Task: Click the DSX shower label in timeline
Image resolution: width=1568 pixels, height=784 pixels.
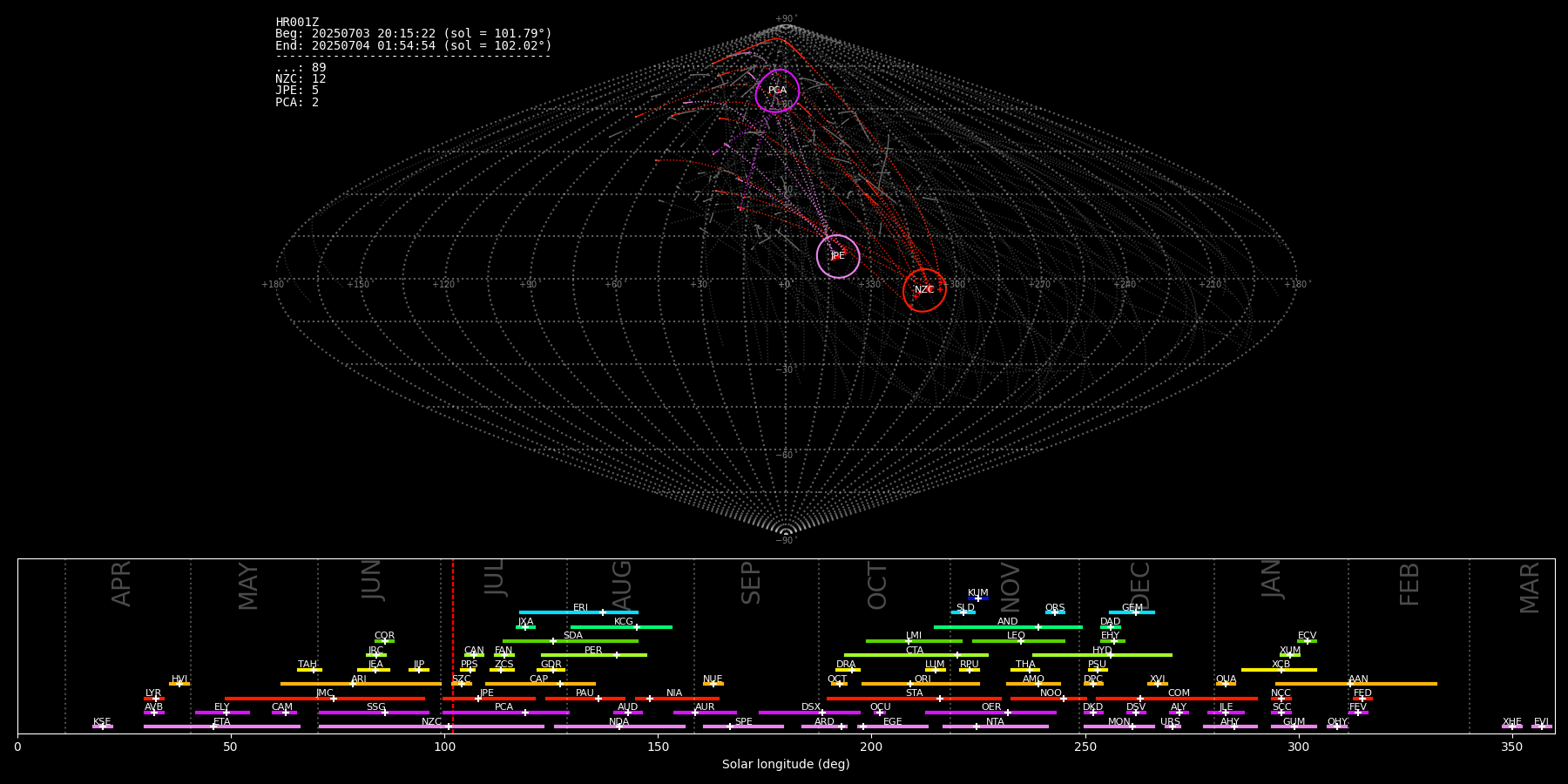Action: 811,707
